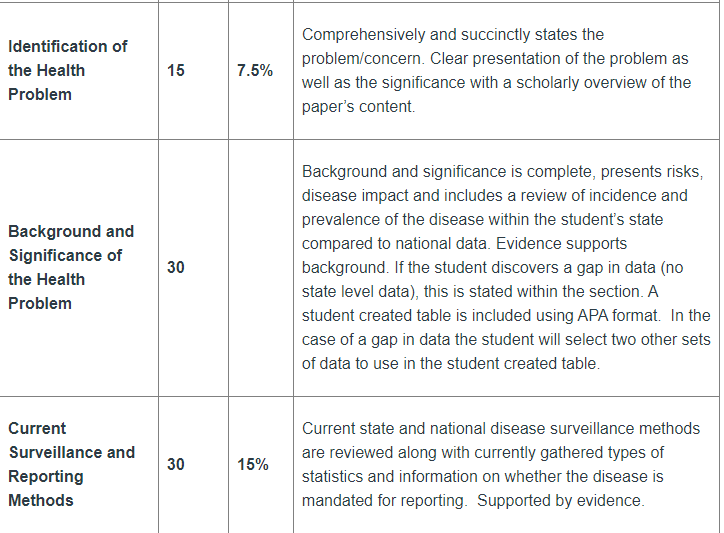Select the 30 points in Background row
Screen dimensions: 724x533
175,267
